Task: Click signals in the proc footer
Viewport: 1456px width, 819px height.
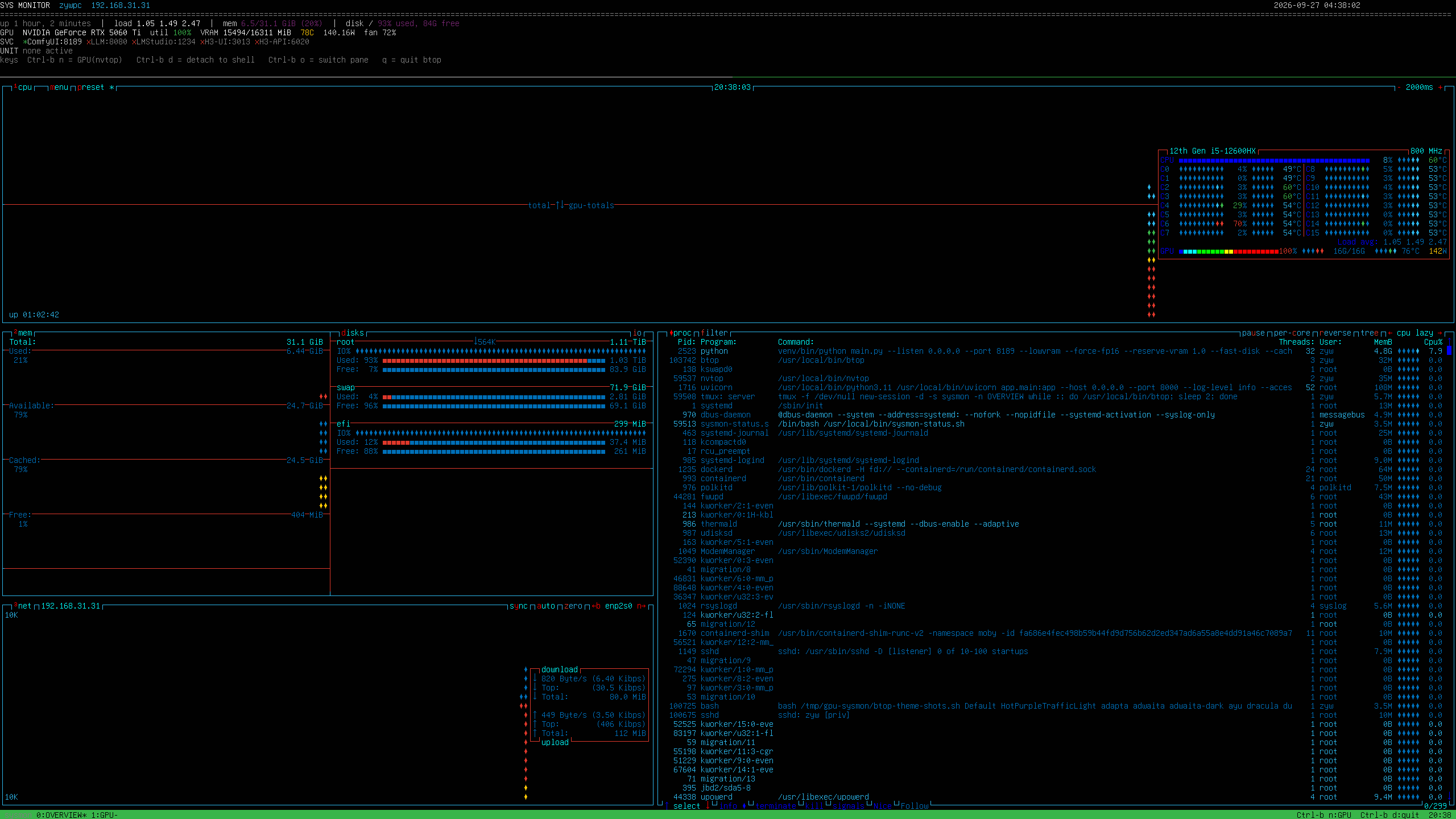Action: 849,806
